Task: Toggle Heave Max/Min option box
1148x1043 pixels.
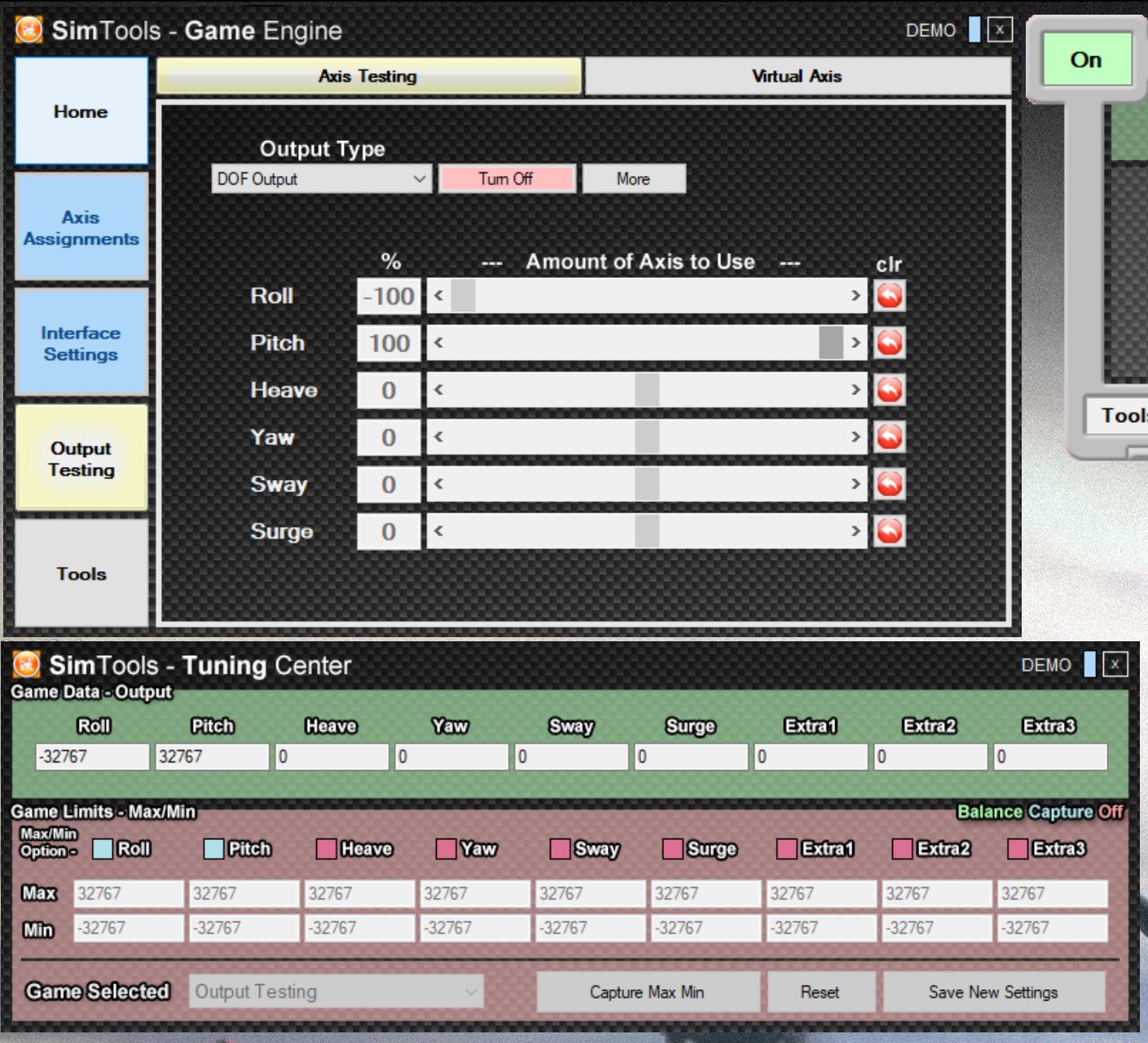Action: (x=327, y=849)
